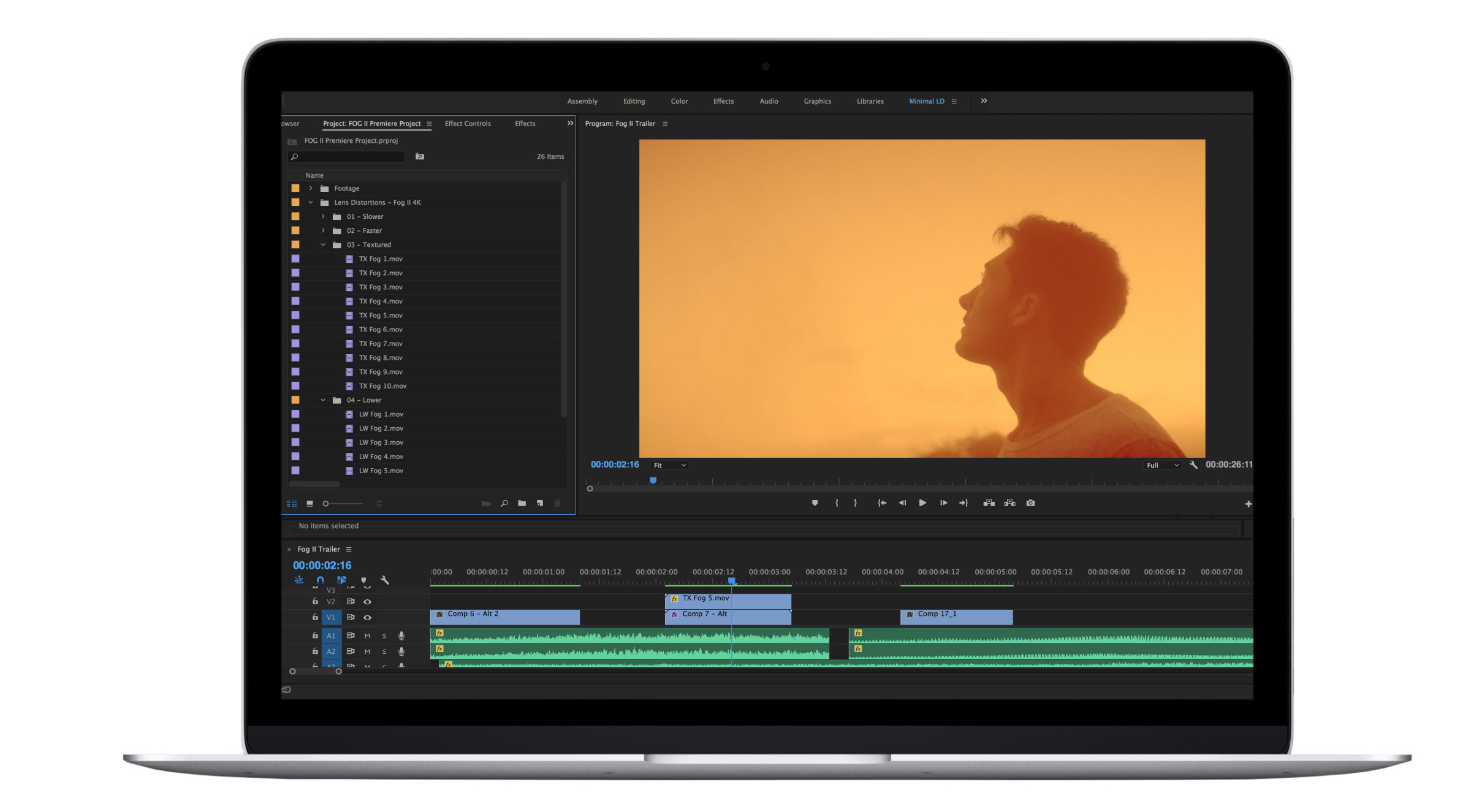
Task: Go to In point button
Action: click(x=882, y=503)
